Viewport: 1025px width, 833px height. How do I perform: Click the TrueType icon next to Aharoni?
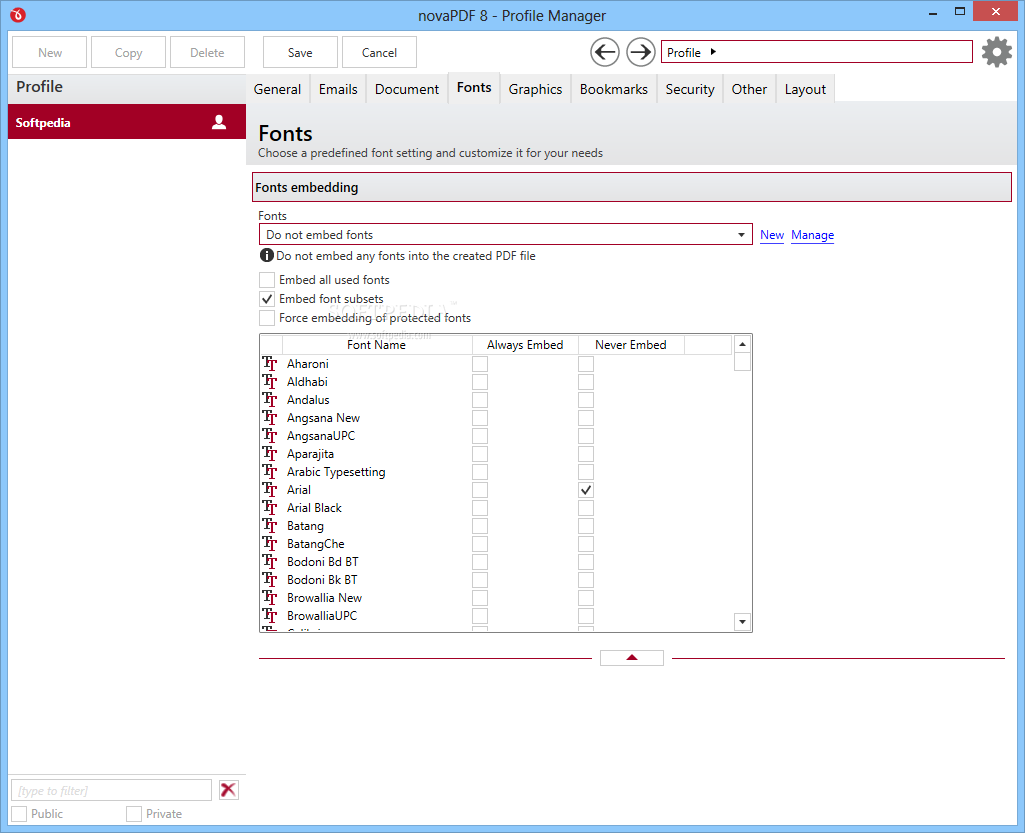270,364
